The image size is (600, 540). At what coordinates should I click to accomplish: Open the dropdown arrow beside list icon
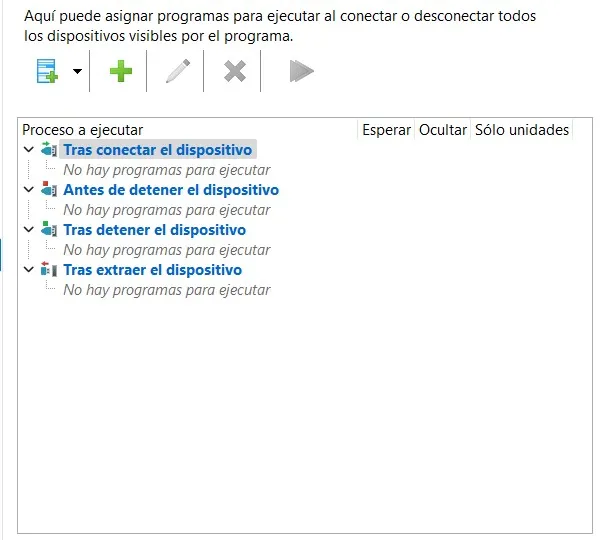(77, 71)
